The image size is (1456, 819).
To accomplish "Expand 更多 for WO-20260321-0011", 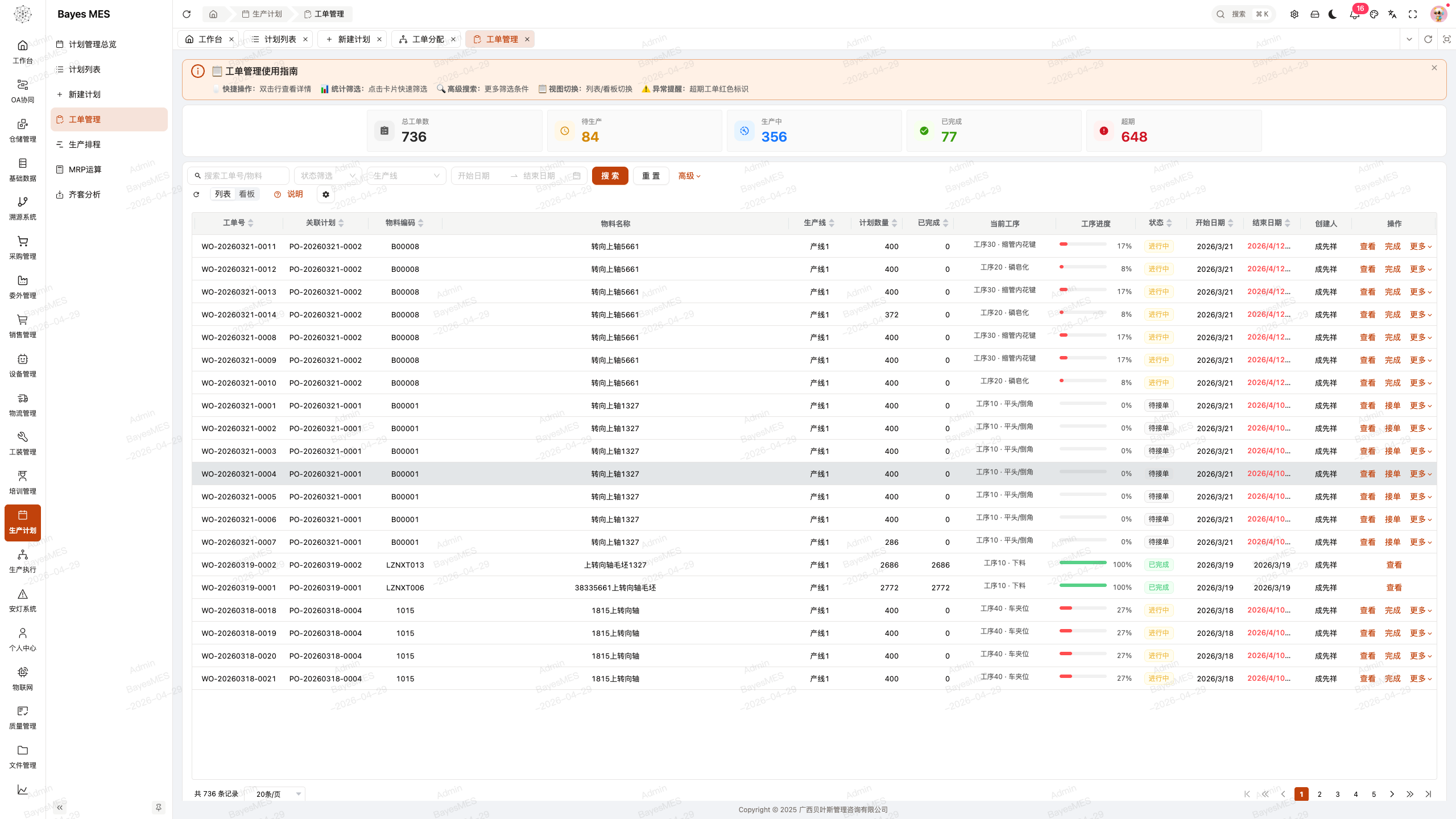I will (1420, 246).
